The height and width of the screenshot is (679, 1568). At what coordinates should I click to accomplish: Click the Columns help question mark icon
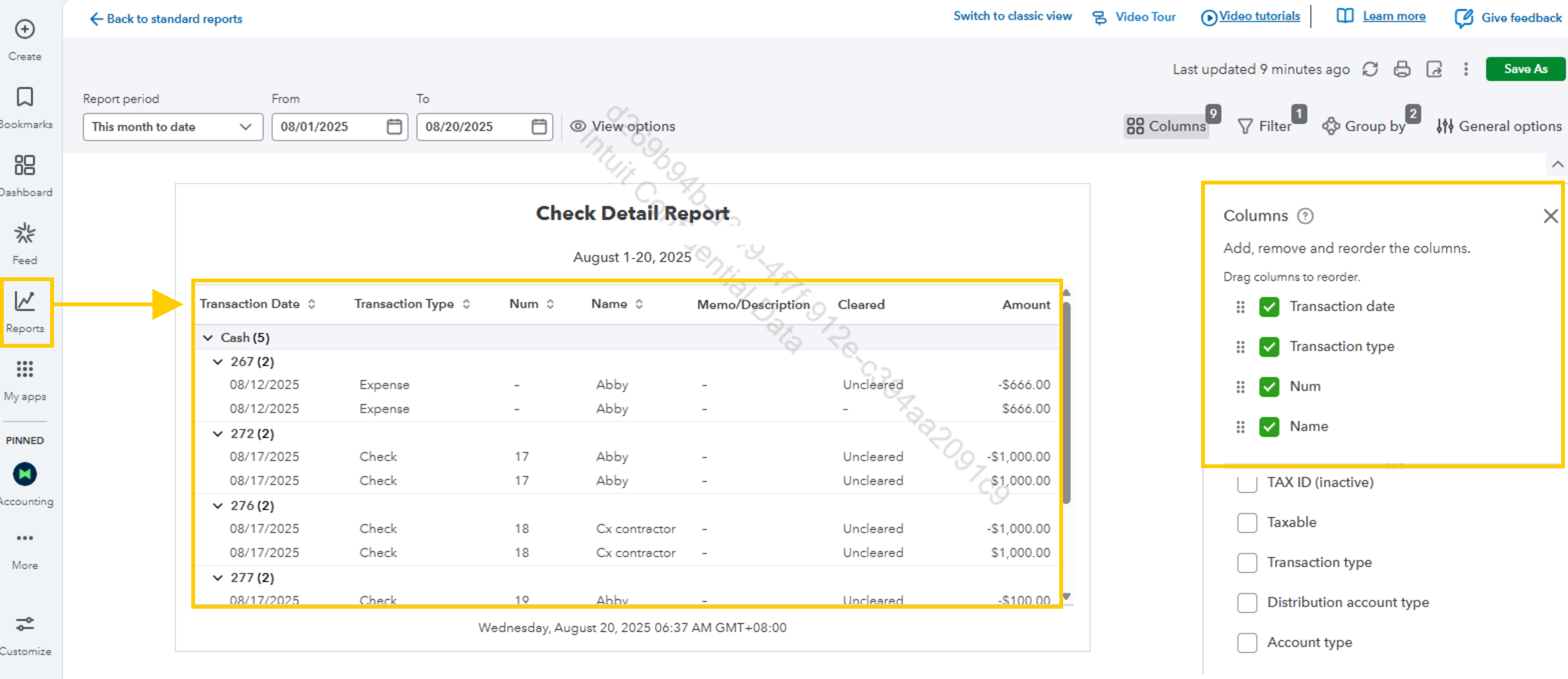coord(1305,216)
